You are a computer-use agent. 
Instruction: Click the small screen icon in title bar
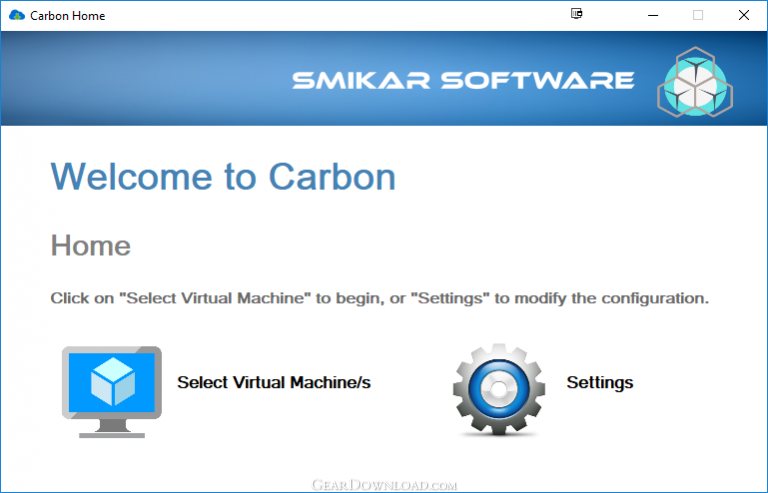point(576,14)
